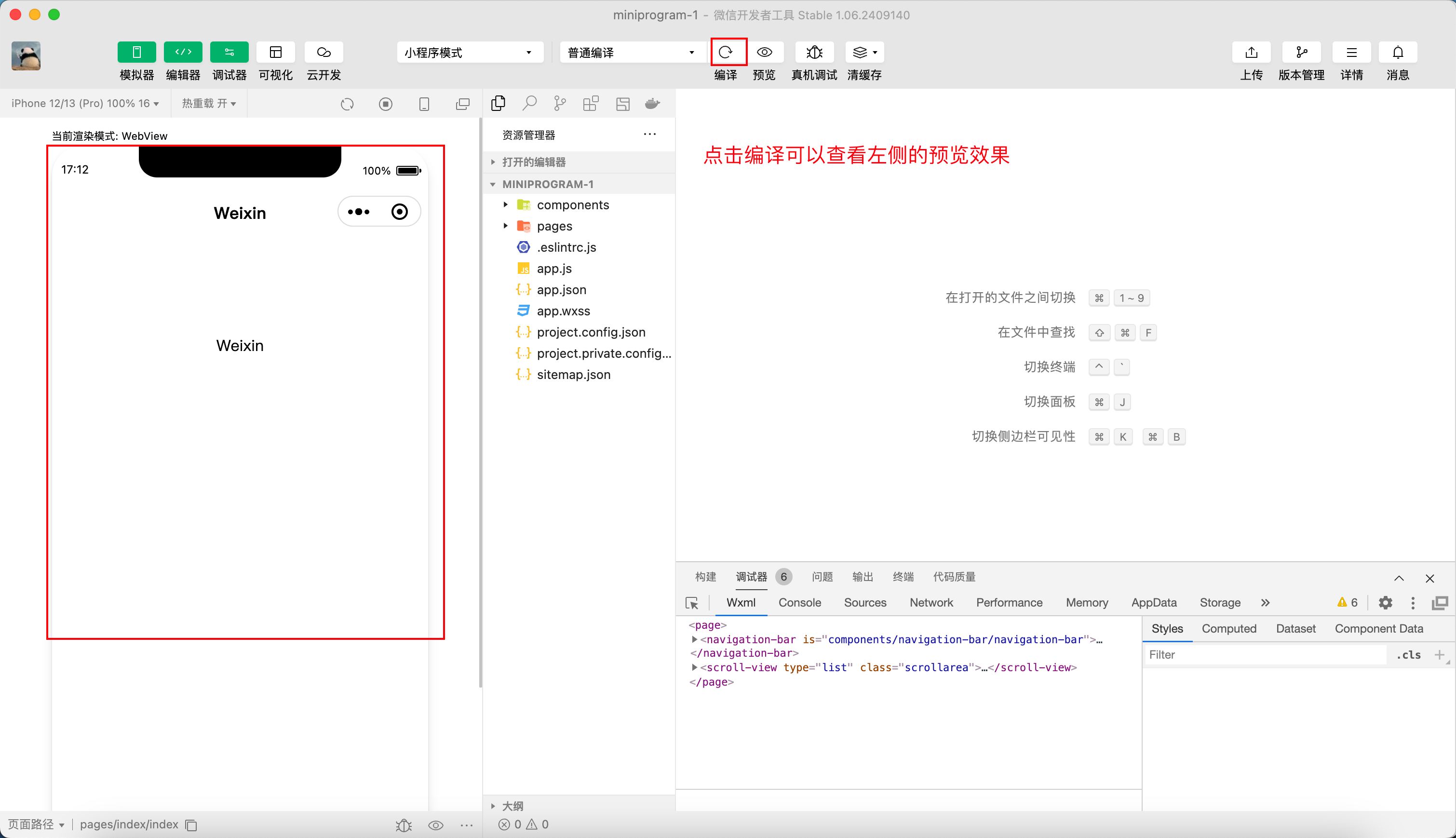Viewport: 1456px width, 838px height.
Task: Open the 云开发 cloud icon
Action: click(x=324, y=53)
